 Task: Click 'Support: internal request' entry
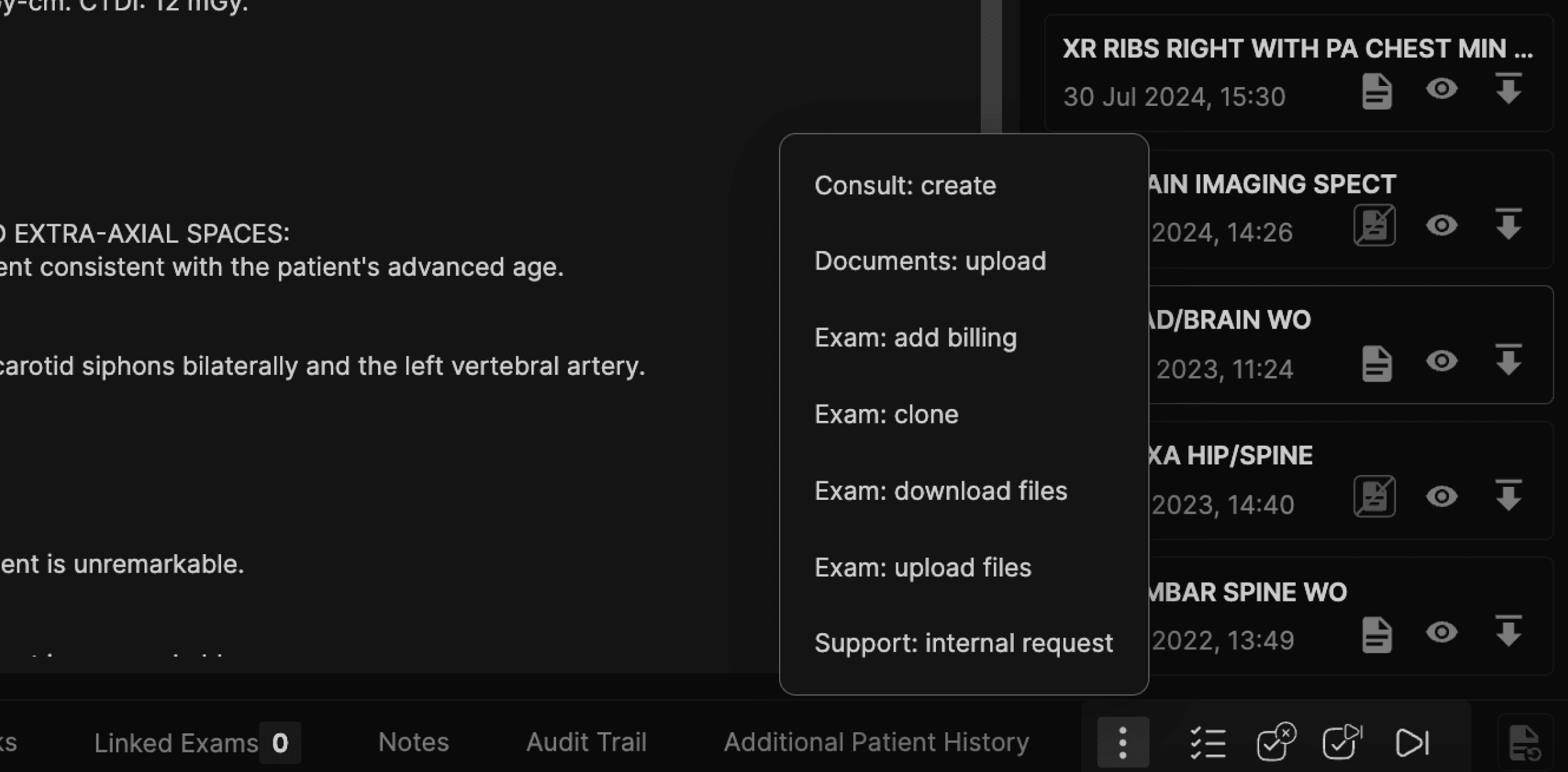(963, 643)
